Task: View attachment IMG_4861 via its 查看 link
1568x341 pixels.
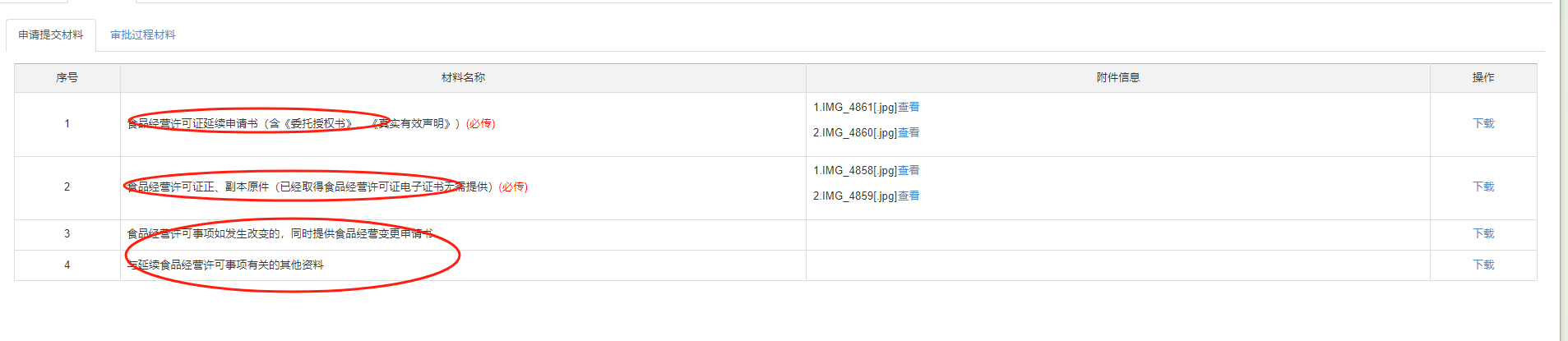Action: click(x=909, y=107)
